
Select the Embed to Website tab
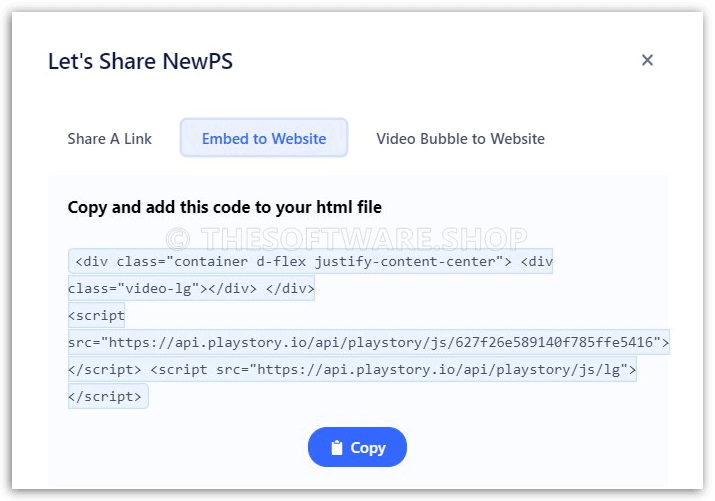[x=264, y=138]
